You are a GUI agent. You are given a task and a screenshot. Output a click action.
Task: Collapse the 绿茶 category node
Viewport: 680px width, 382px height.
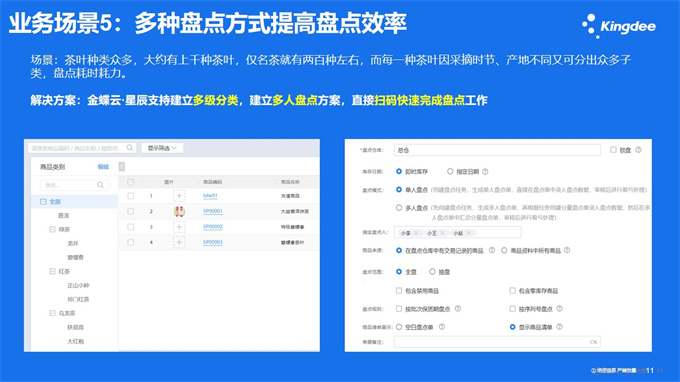[x=52, y=229]
